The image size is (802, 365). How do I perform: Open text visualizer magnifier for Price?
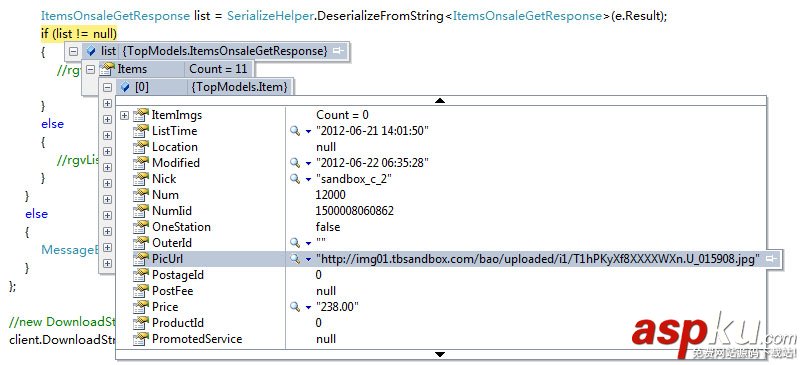295,307
